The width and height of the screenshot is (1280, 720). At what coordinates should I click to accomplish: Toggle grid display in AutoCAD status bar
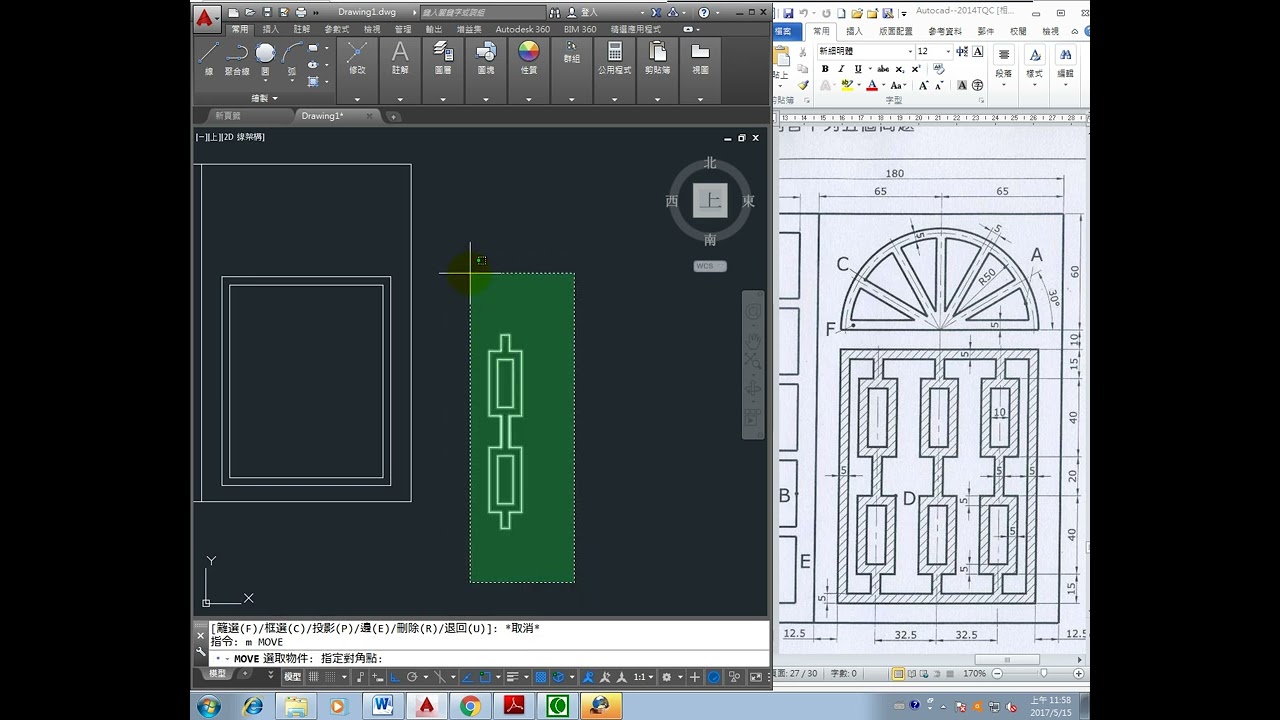point(313,677)
